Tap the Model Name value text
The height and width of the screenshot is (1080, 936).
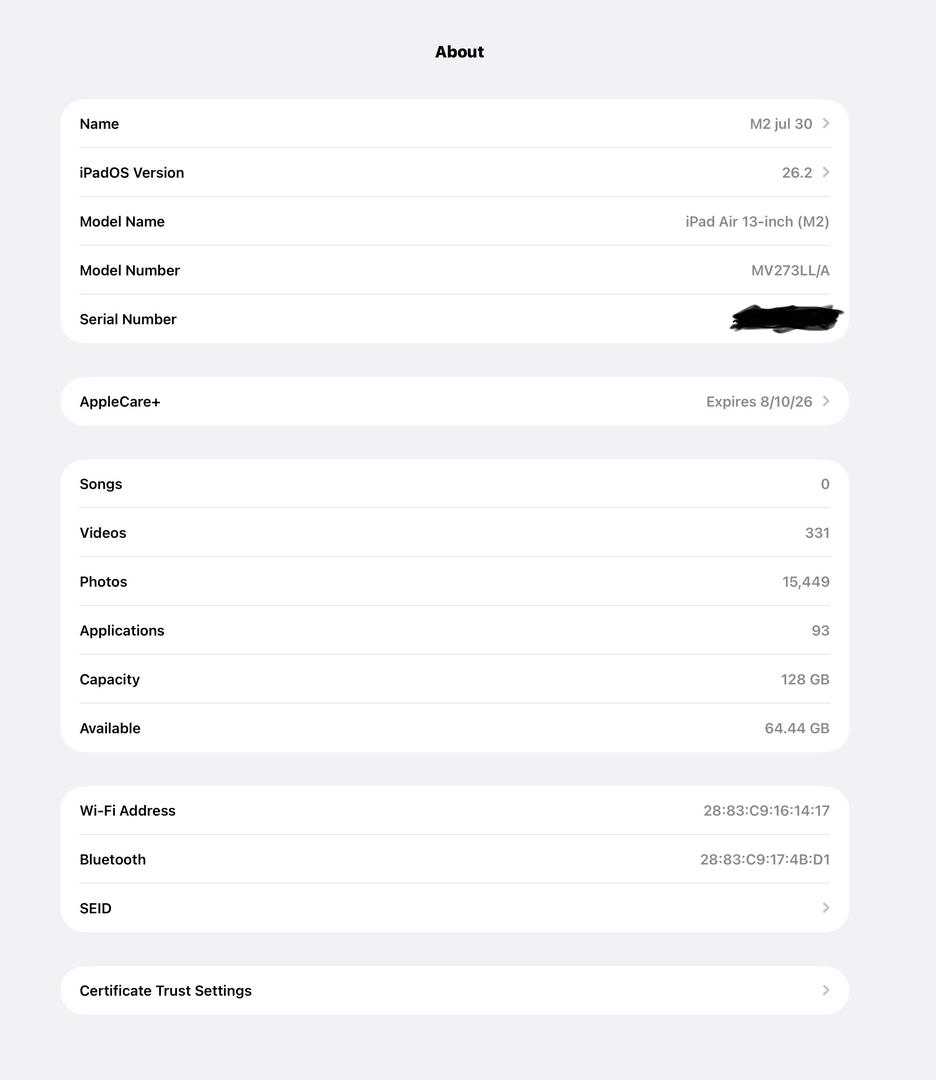757,222
